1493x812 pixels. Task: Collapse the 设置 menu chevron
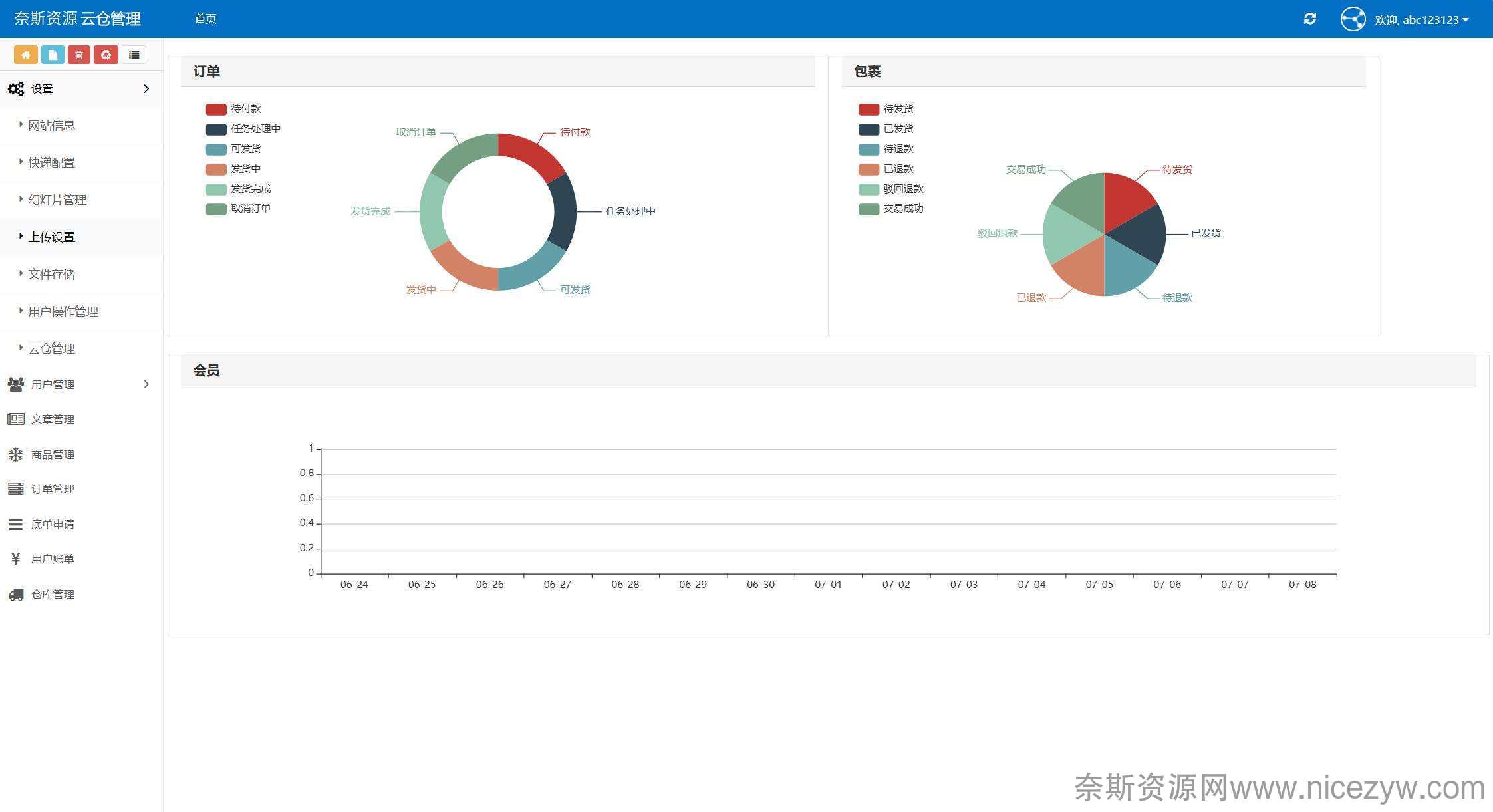click(x=146, y=89)
